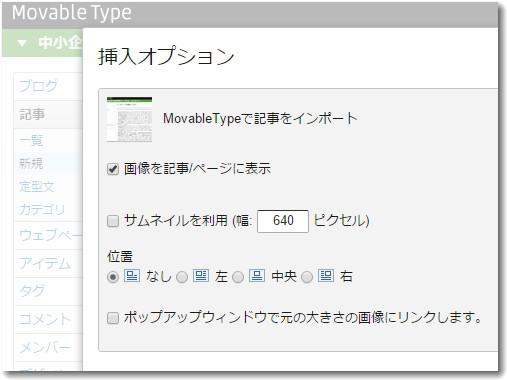This screenshot has width=507, height=380.
Task: Click the 'カテゴリ' sidebar link
Action: click(x=42, y=210)
